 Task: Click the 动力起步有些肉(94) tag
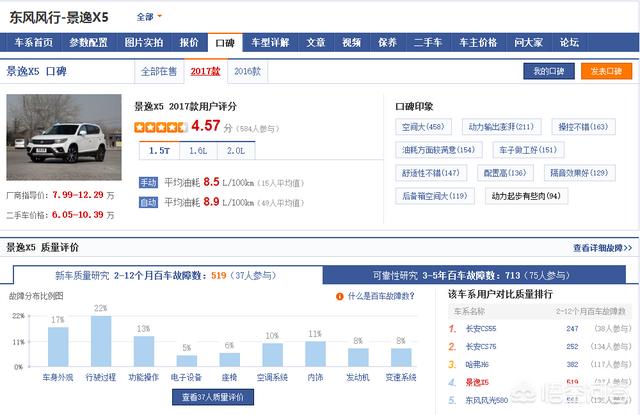pyautogui.click(x=527, y=196)
